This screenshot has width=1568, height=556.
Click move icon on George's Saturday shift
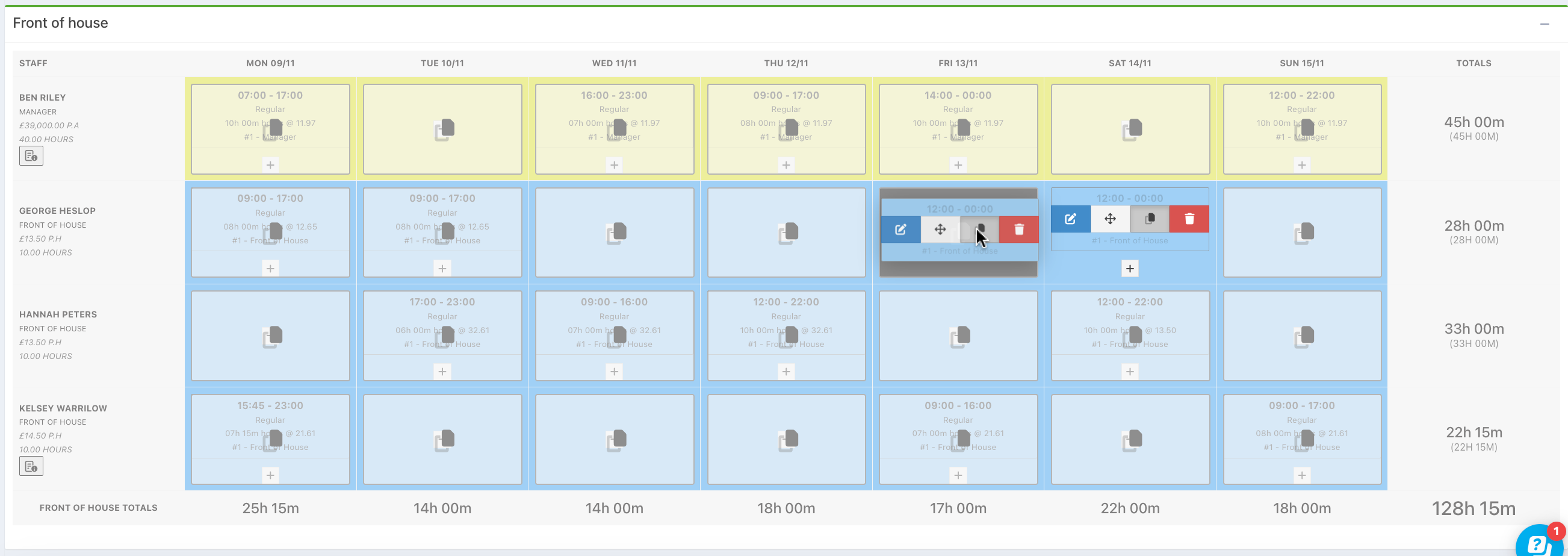coord(1111,219)
